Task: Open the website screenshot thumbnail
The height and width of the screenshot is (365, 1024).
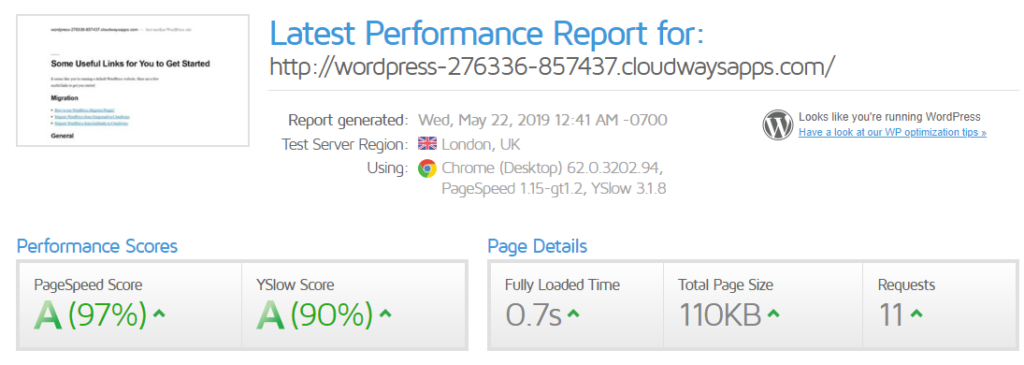Action: click(x=133, y=80)
